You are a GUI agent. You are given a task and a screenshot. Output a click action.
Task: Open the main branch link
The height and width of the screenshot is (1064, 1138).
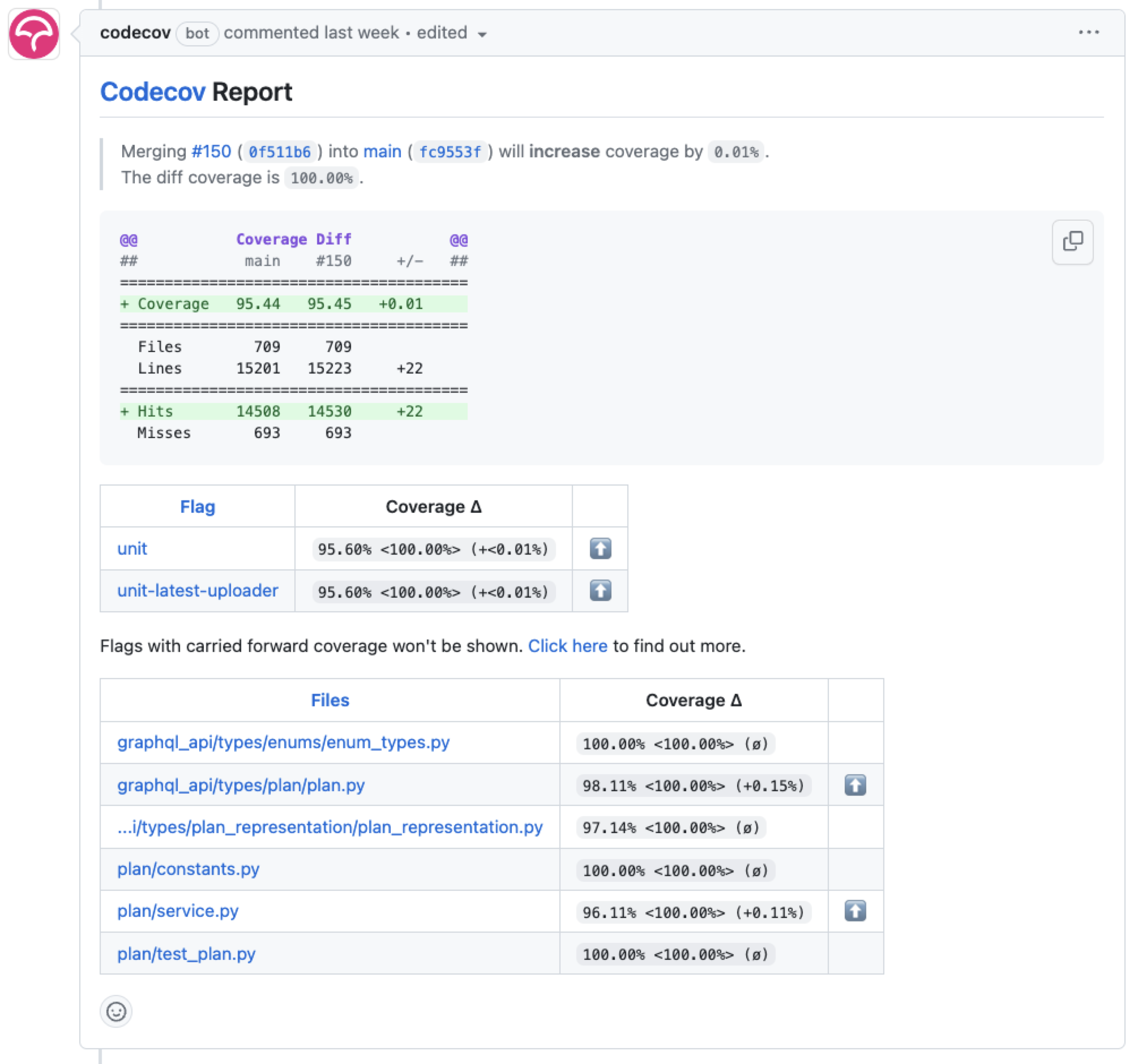tap(383, 151)
